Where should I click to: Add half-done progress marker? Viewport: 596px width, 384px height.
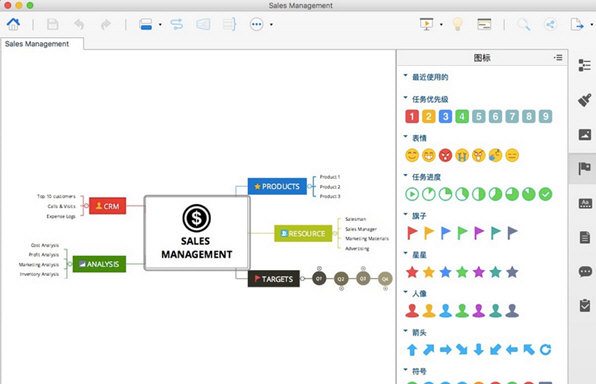pyautogui.click(x=479, y=194)
